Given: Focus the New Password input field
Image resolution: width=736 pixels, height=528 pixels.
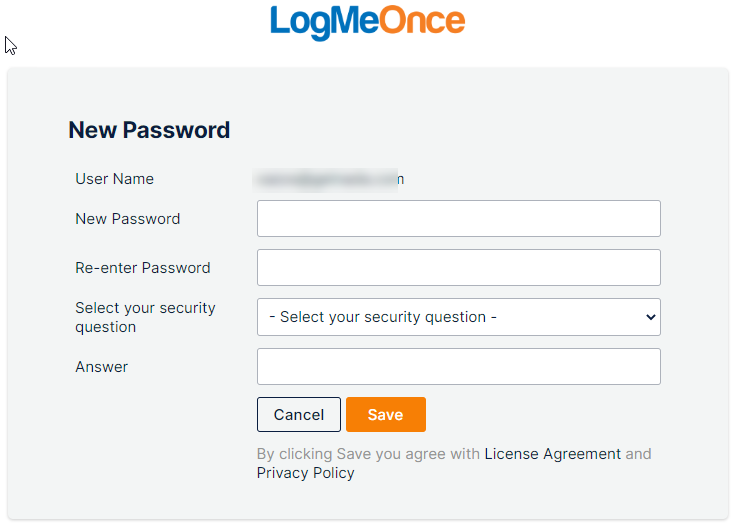Looking at the screenshot, I should click(x=459, y=219).
